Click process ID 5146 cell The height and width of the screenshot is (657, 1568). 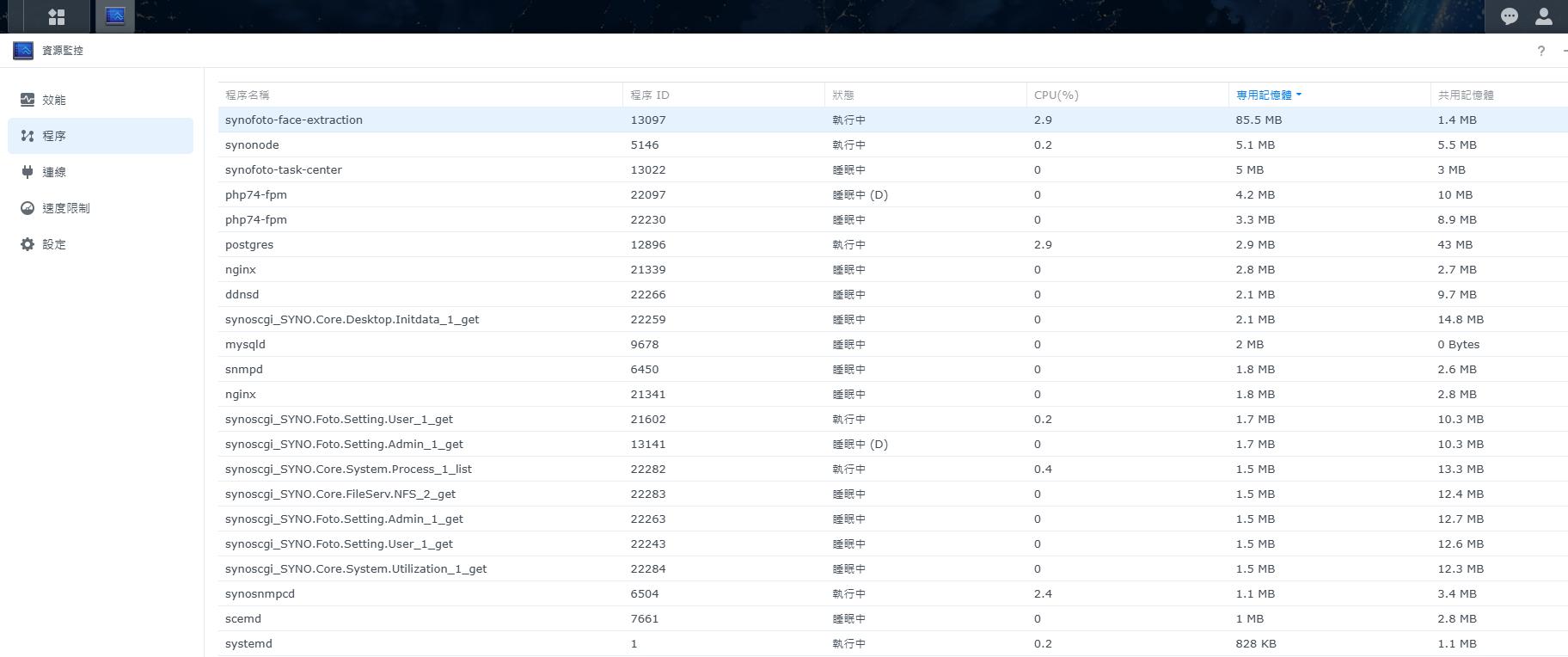[x=645, y=144]
